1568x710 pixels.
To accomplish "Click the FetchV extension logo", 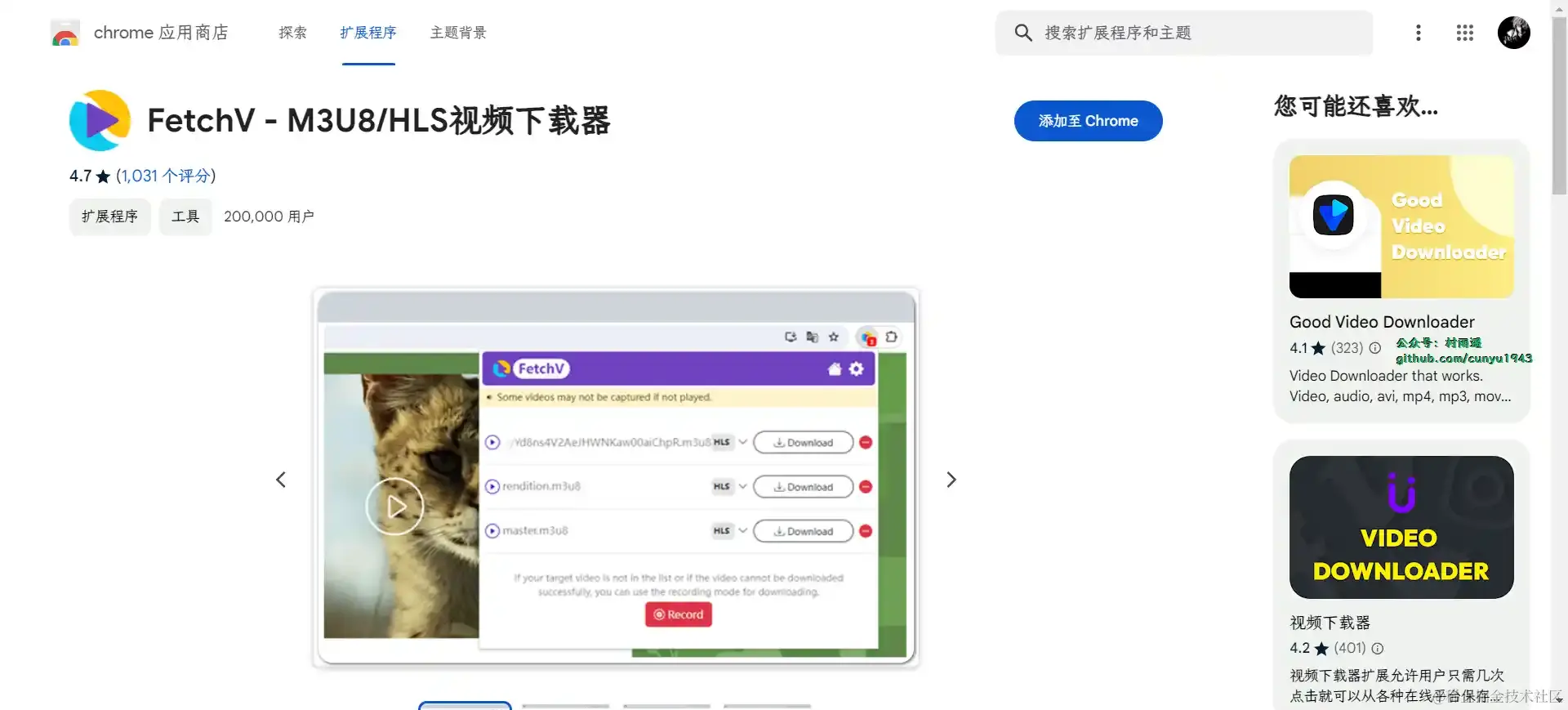I will (x=100, y=121).
